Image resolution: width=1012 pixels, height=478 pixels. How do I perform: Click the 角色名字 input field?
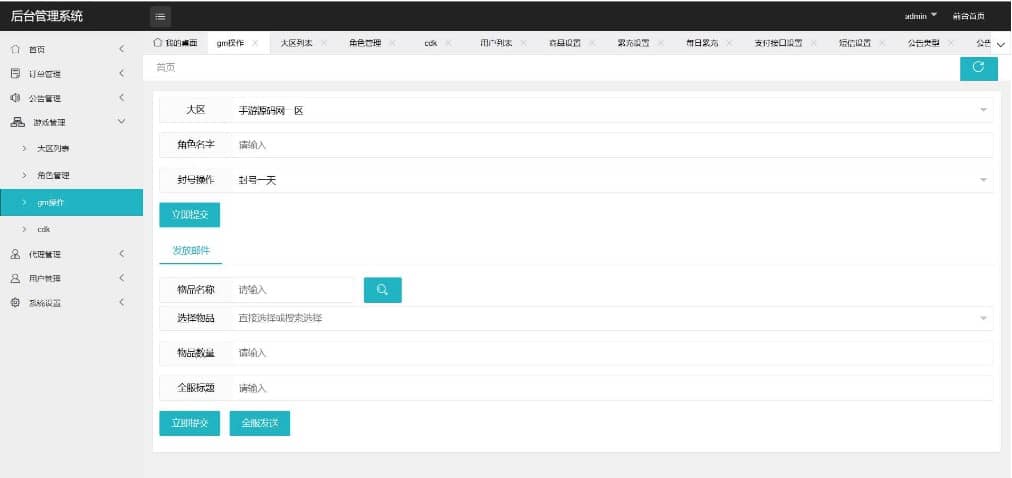tap(610, 145)
